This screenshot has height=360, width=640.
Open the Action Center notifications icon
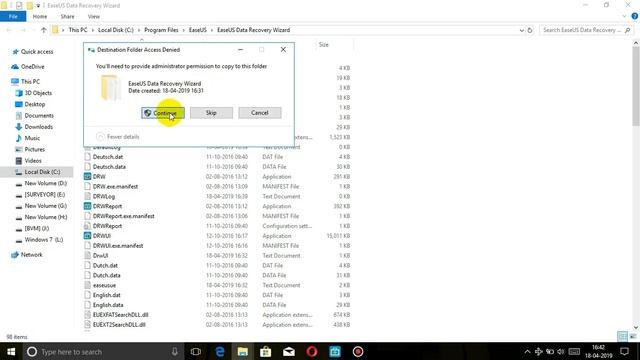pyautogui.click(x=624, y=351)
